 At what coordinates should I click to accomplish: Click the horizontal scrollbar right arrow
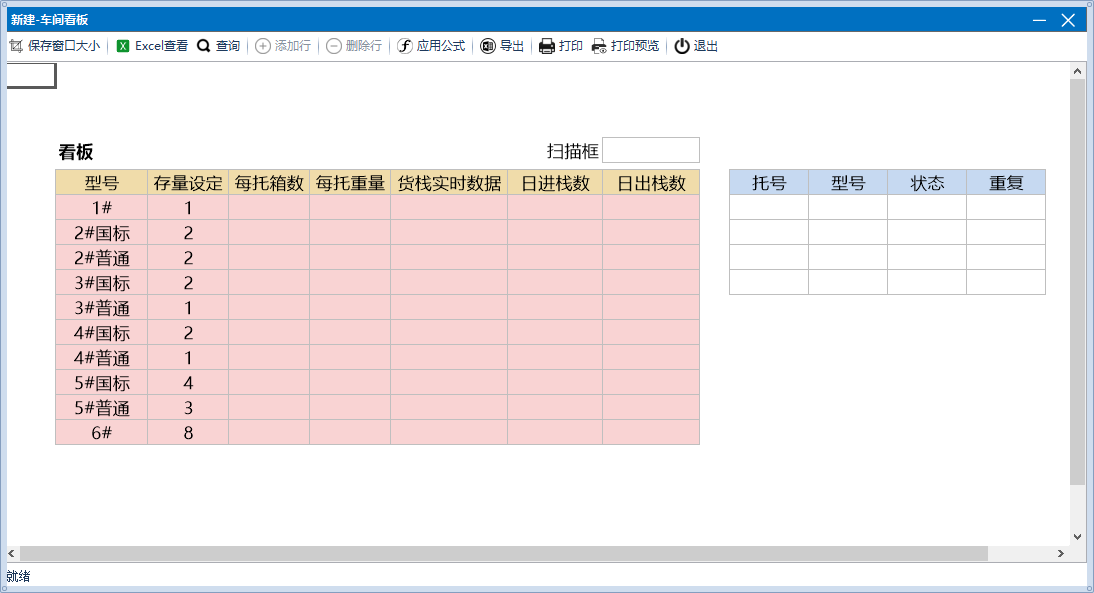pos(1061,553)
